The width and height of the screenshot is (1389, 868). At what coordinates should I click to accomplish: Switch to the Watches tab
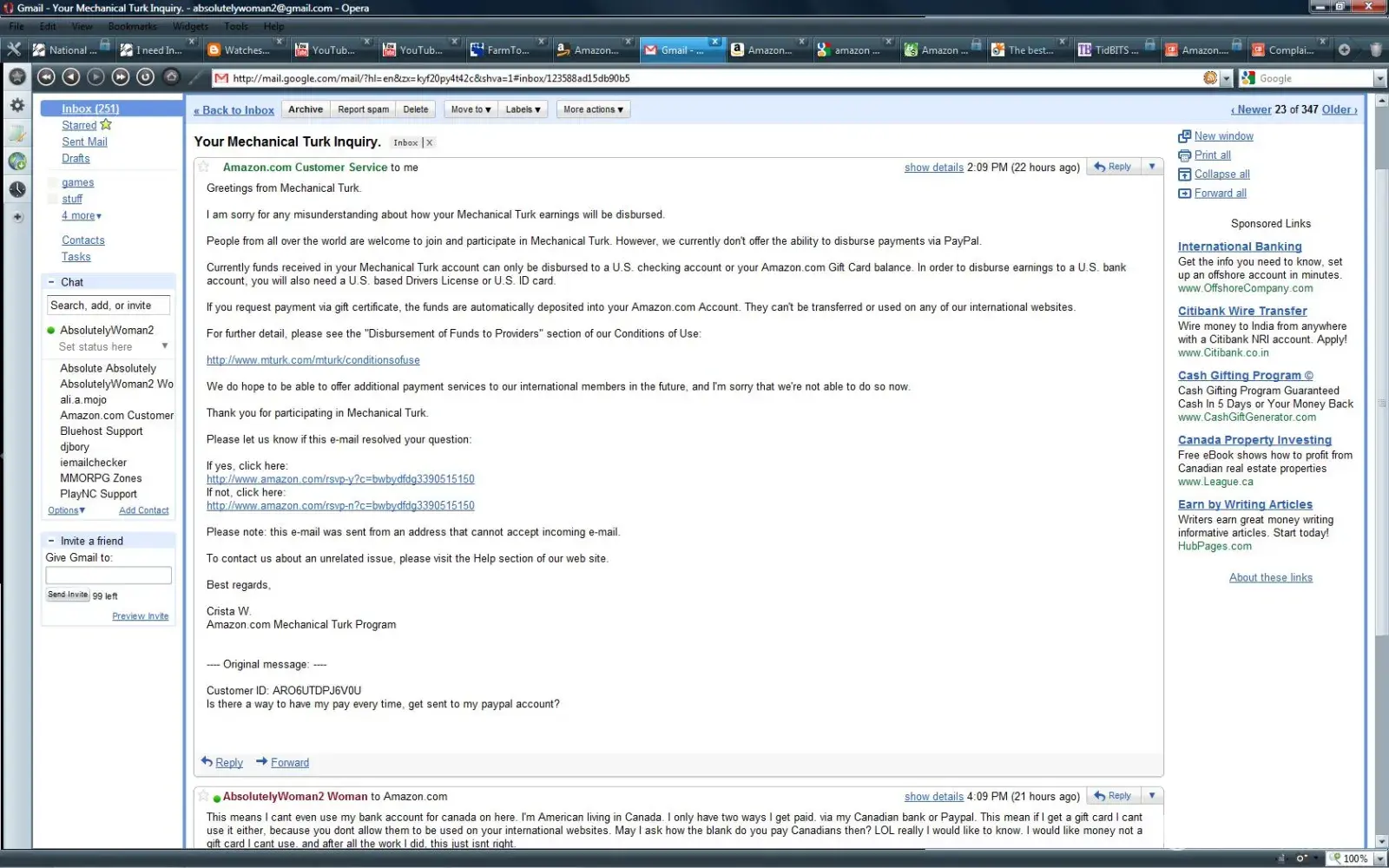point(247,49)
